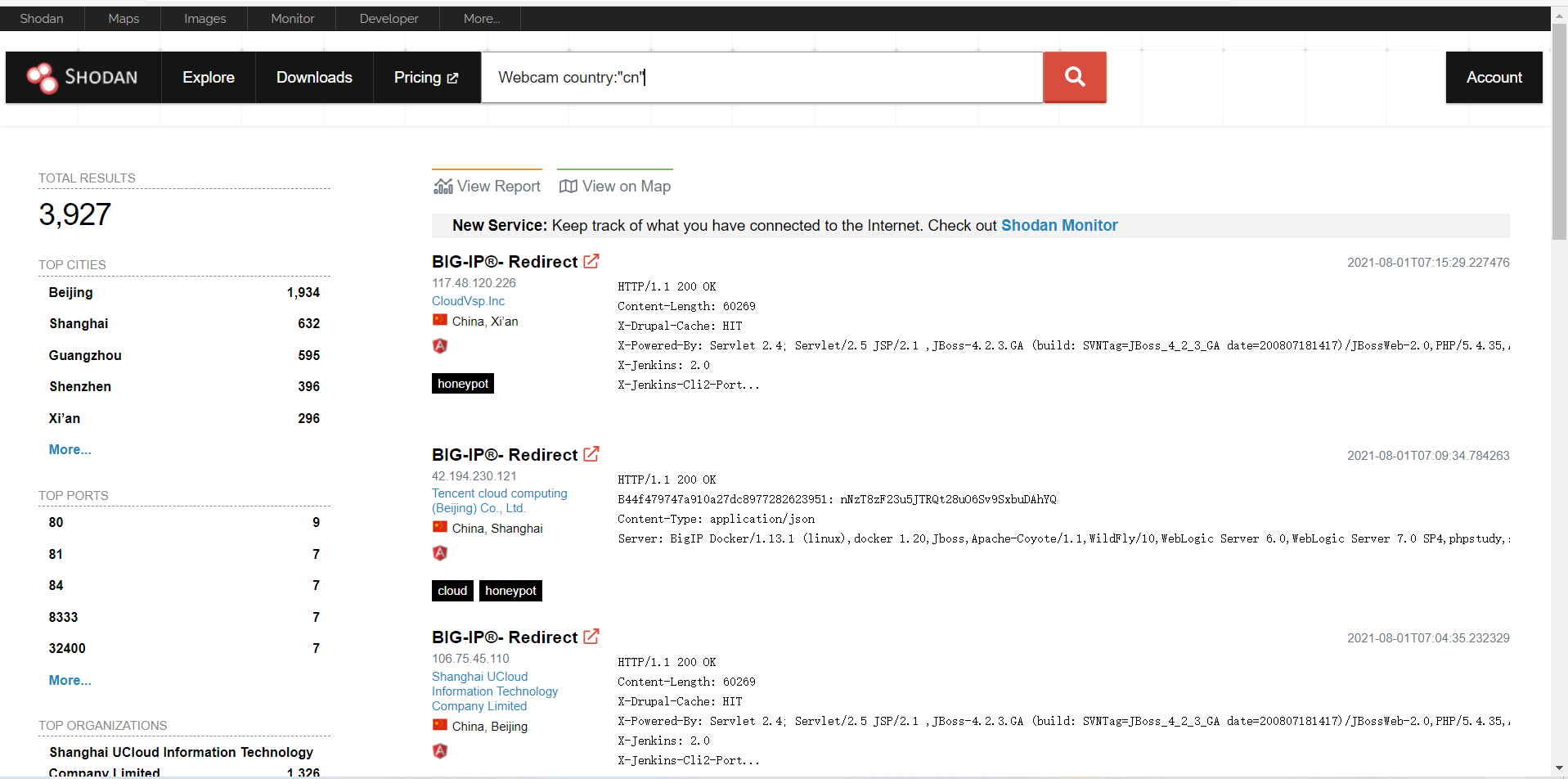Click honeypot tag on second result

[510, 590]
